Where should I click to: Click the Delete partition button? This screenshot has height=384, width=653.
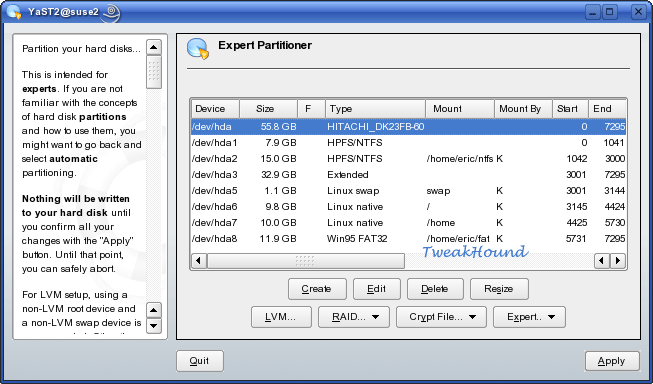coord(435,289)
